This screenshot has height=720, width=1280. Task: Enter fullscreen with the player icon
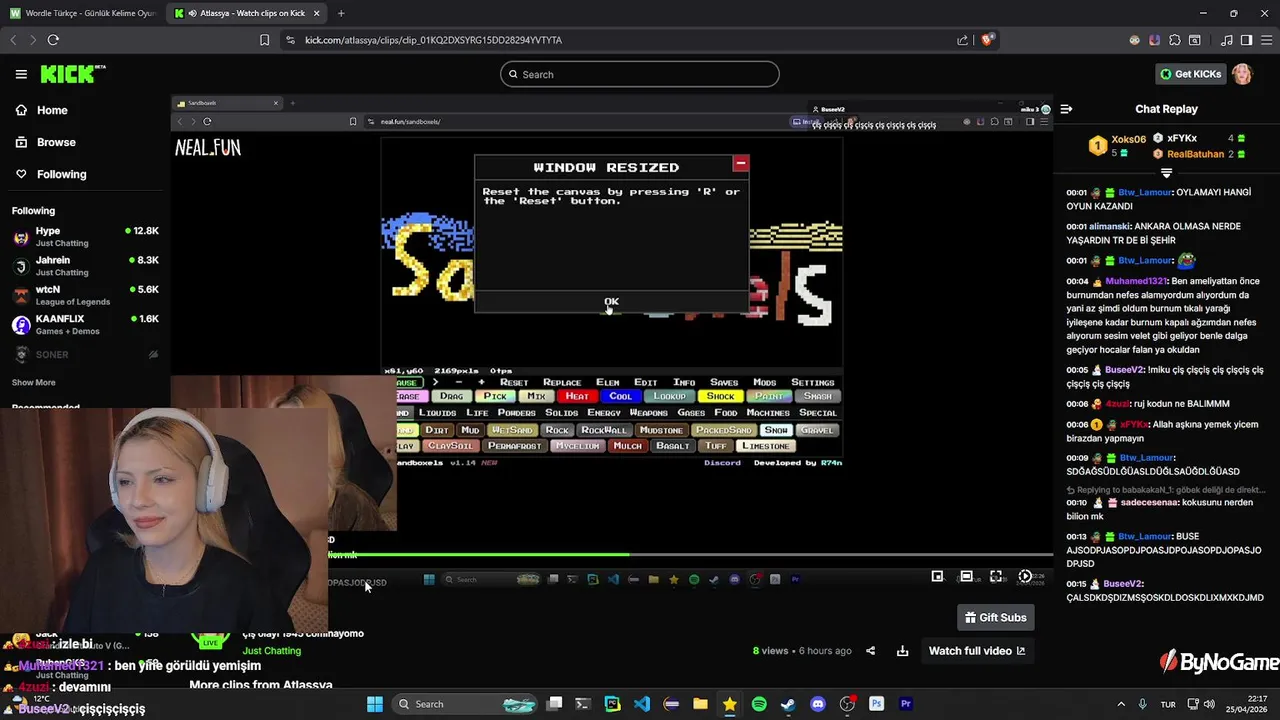pos(996,576)
